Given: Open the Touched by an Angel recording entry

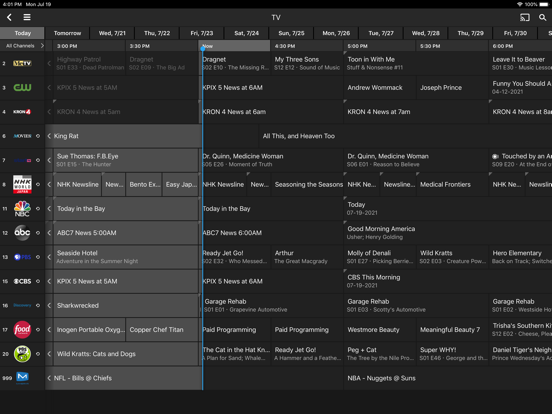Looking at the screenshot, I should (520, 160).
